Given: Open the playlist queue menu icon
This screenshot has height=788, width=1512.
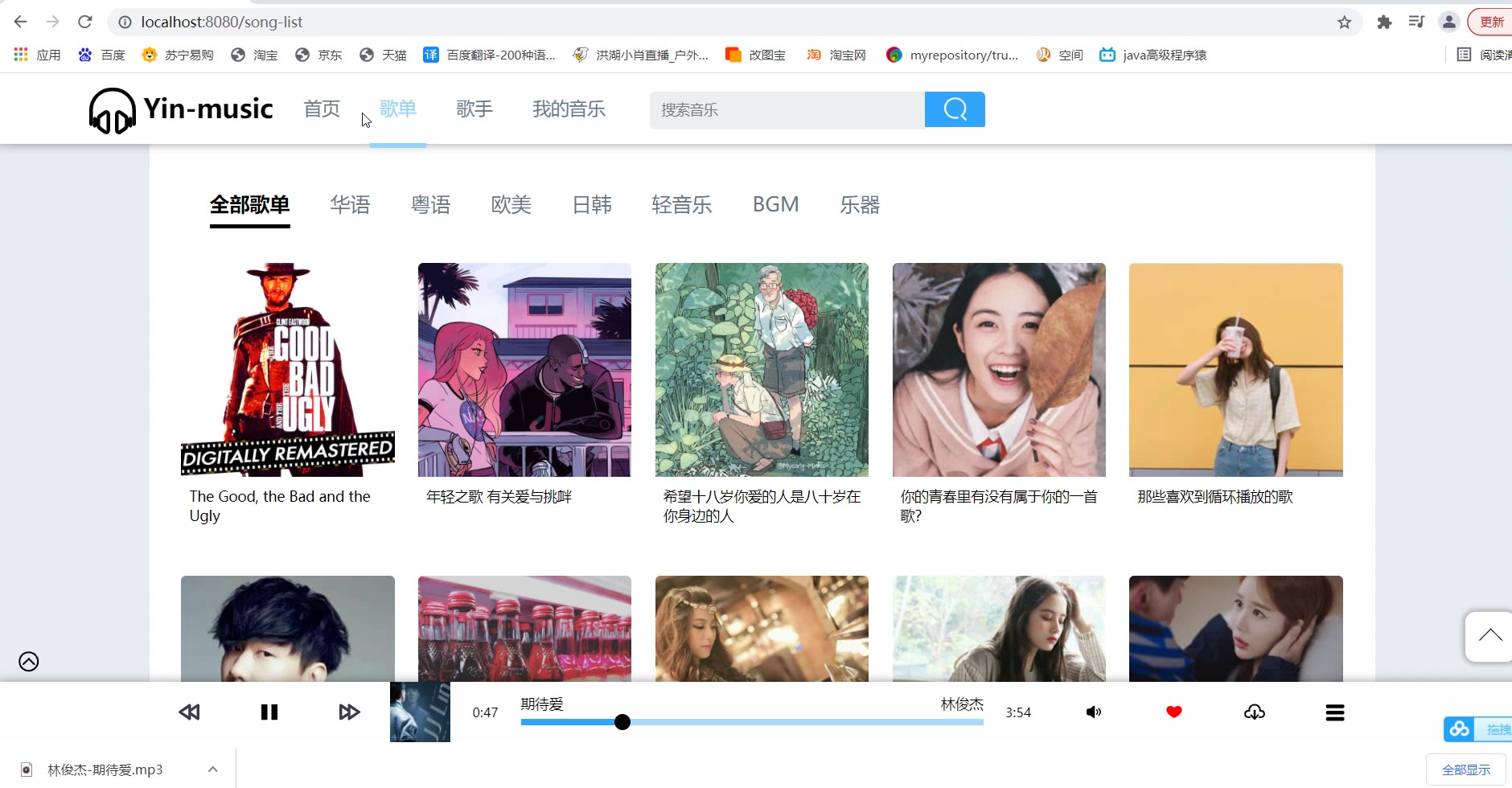Looking at the screenshot, I should 1335,712.
